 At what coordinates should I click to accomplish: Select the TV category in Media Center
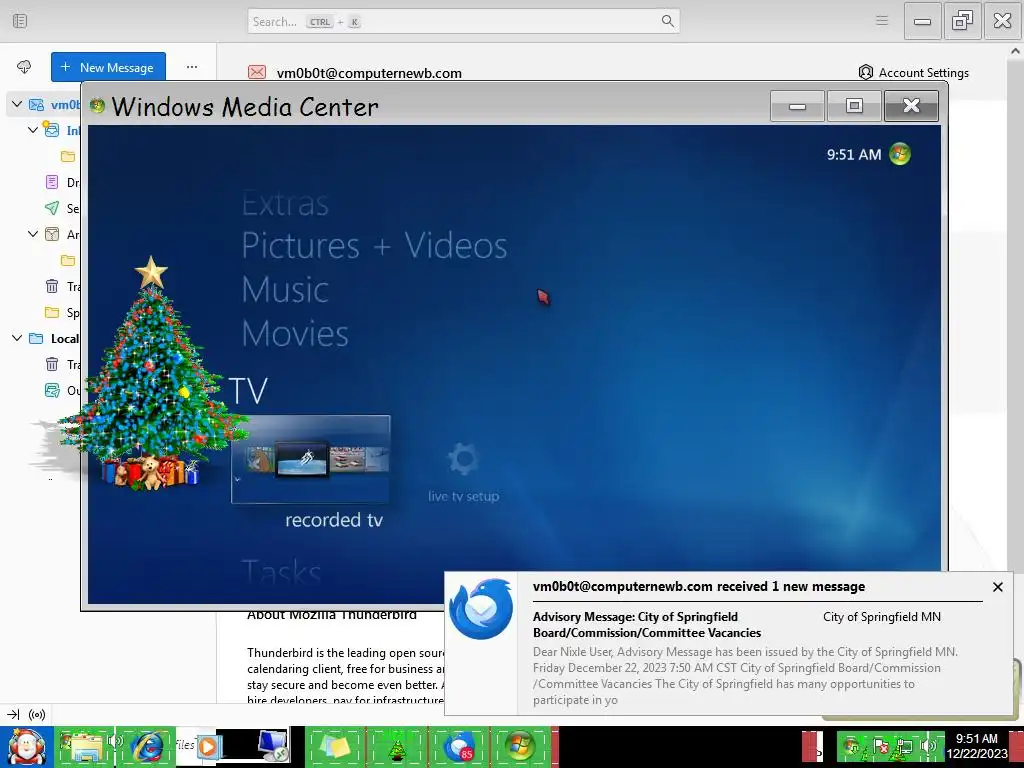click(249, 391)
